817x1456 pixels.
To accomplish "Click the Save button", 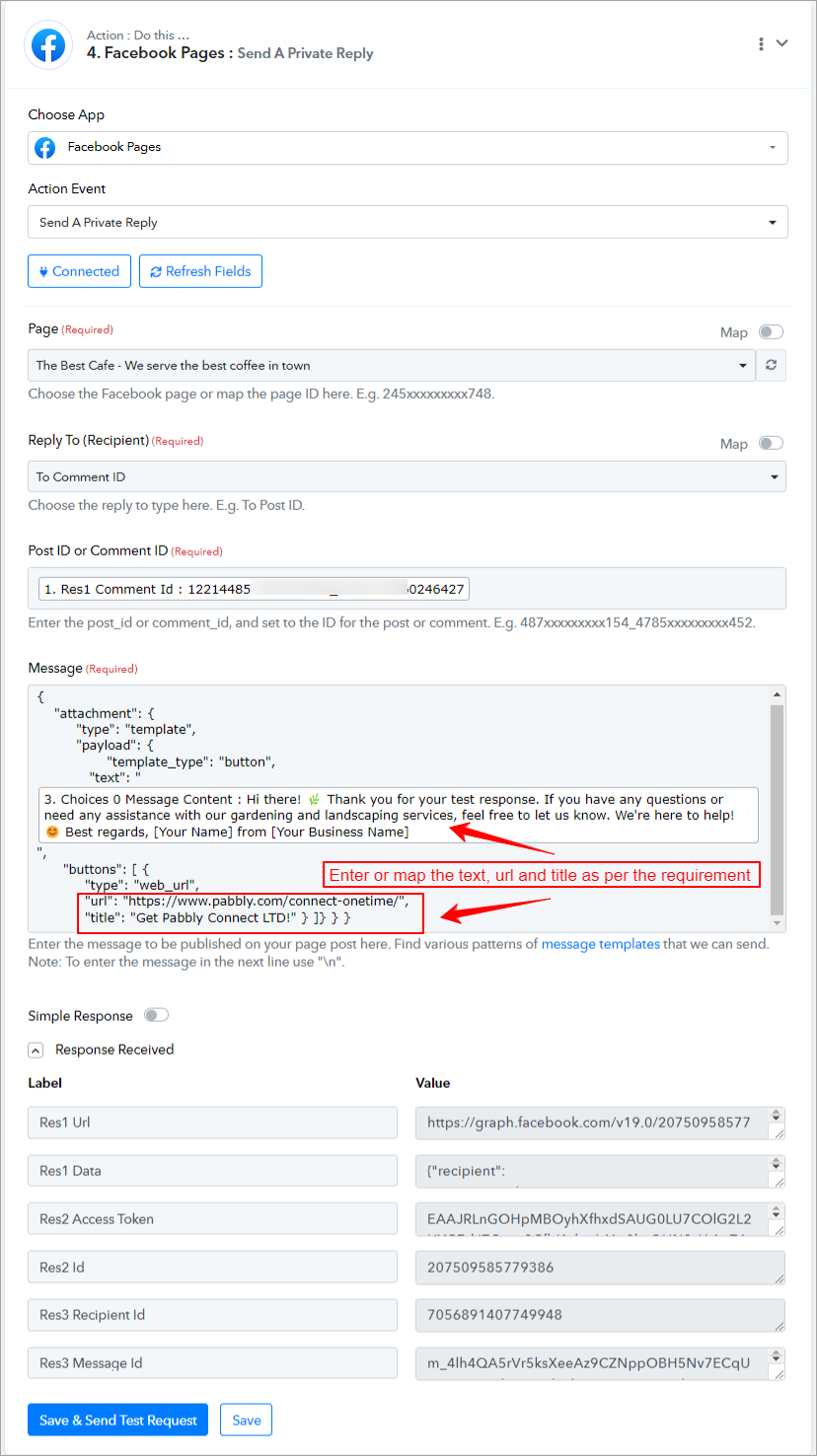I will point(247,1420).
